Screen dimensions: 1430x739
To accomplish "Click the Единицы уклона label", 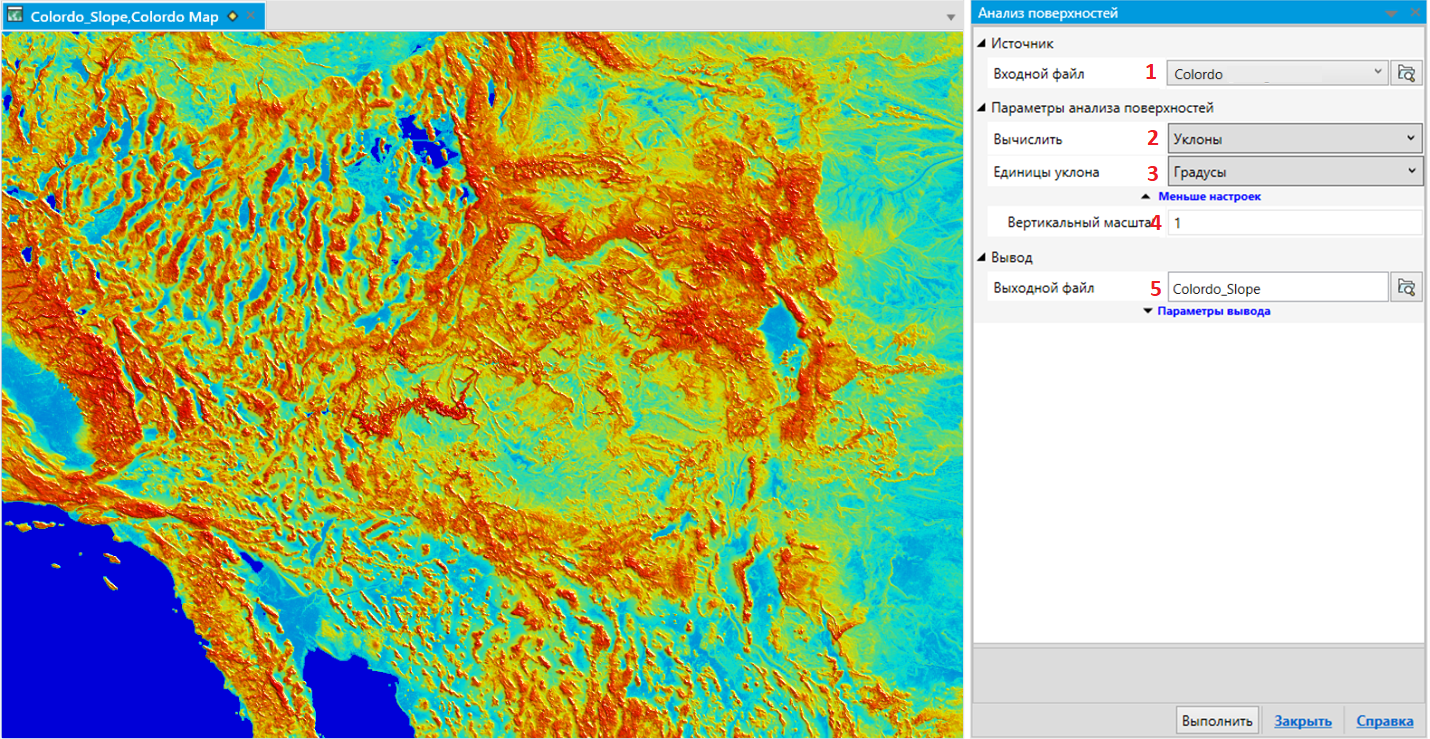I will pos(1046,172).
